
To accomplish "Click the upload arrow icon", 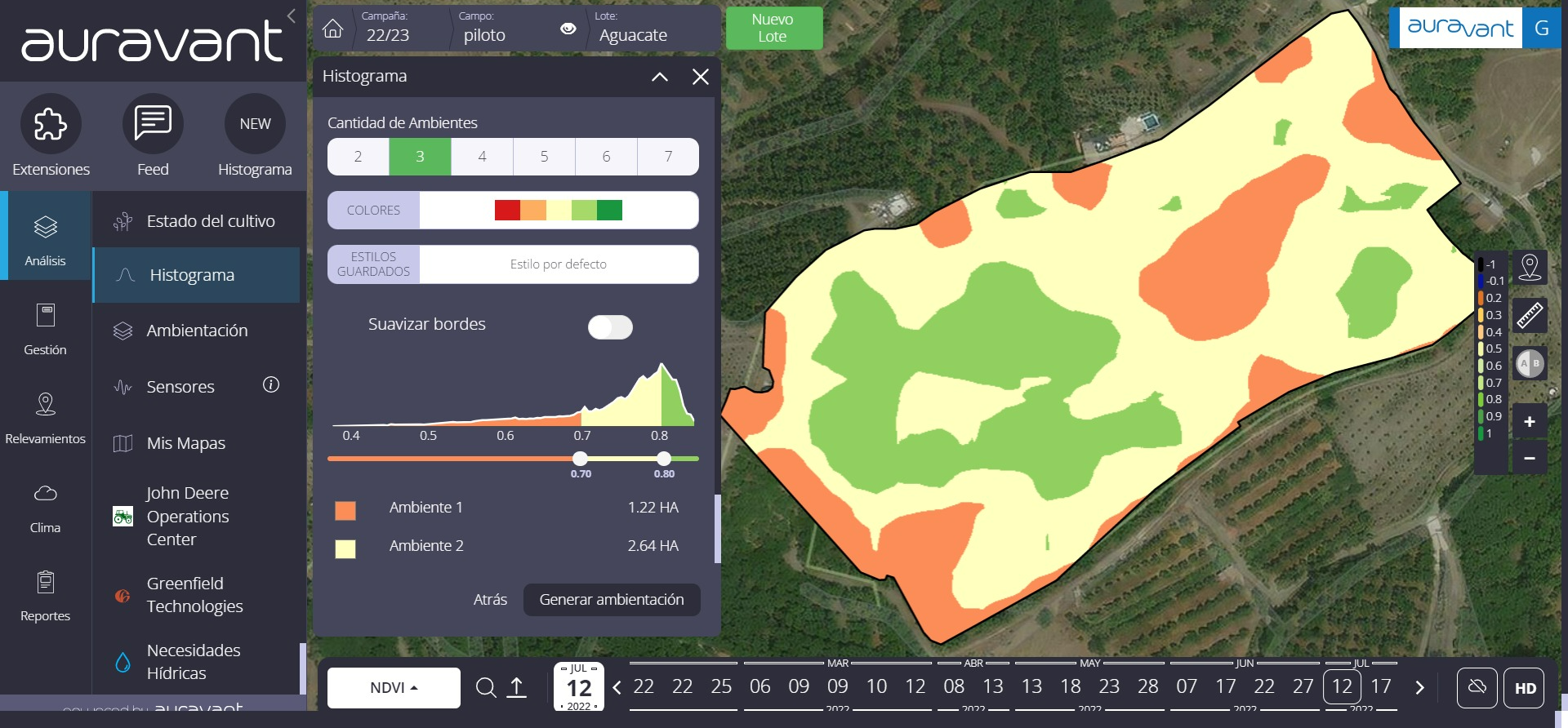I will pos(517,688).
